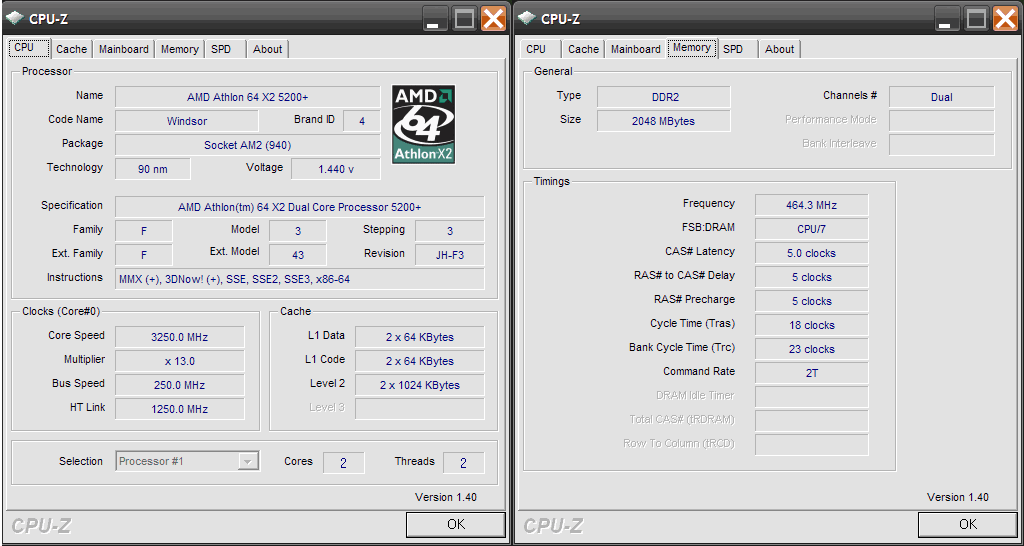Open Memory tab in left window
The image size is (1024, 546).
pyautogui.click(x=180, y=50)
